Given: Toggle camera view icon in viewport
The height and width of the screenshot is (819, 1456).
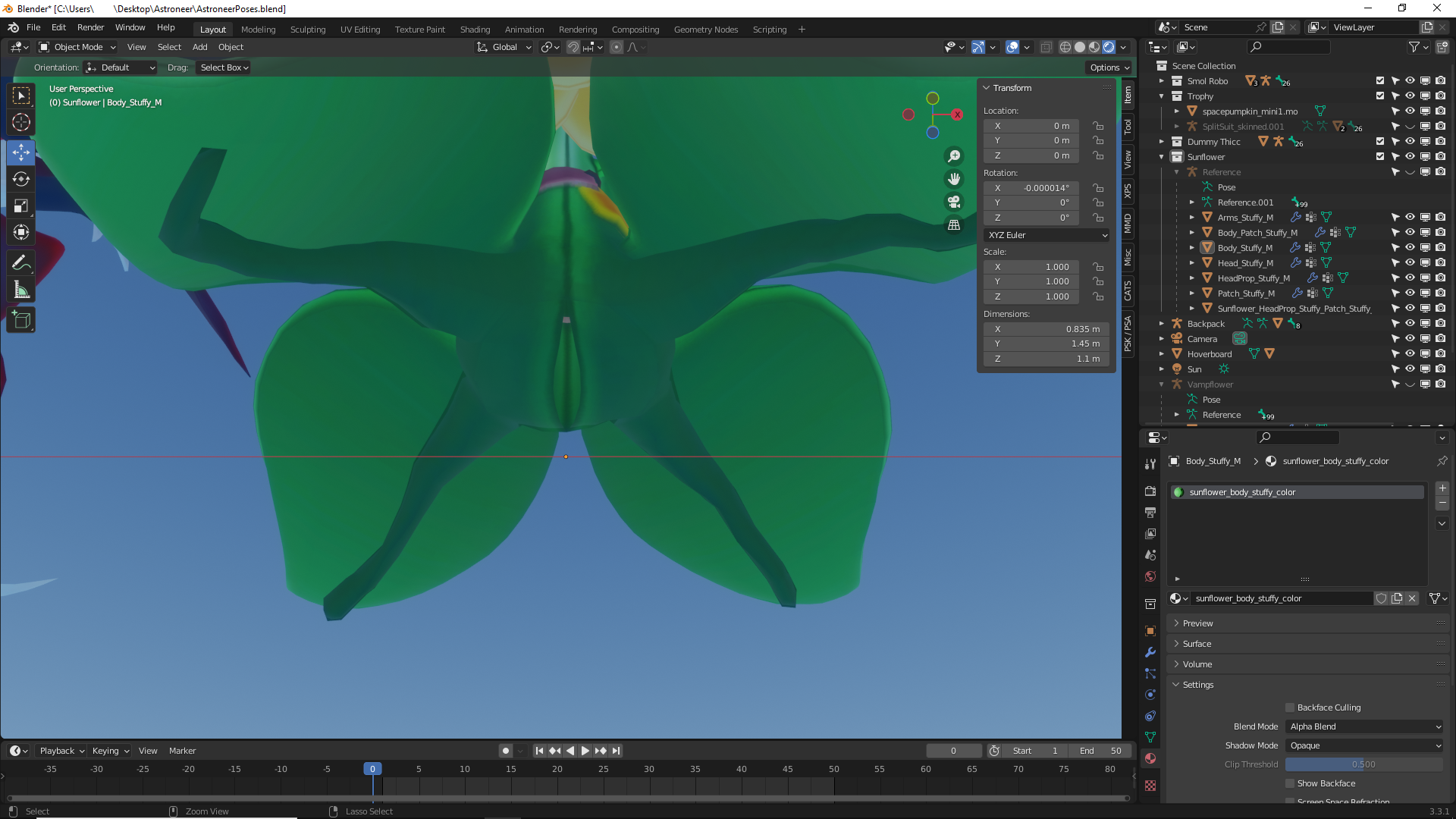Looking at the screenshot, I should point(954,202).
